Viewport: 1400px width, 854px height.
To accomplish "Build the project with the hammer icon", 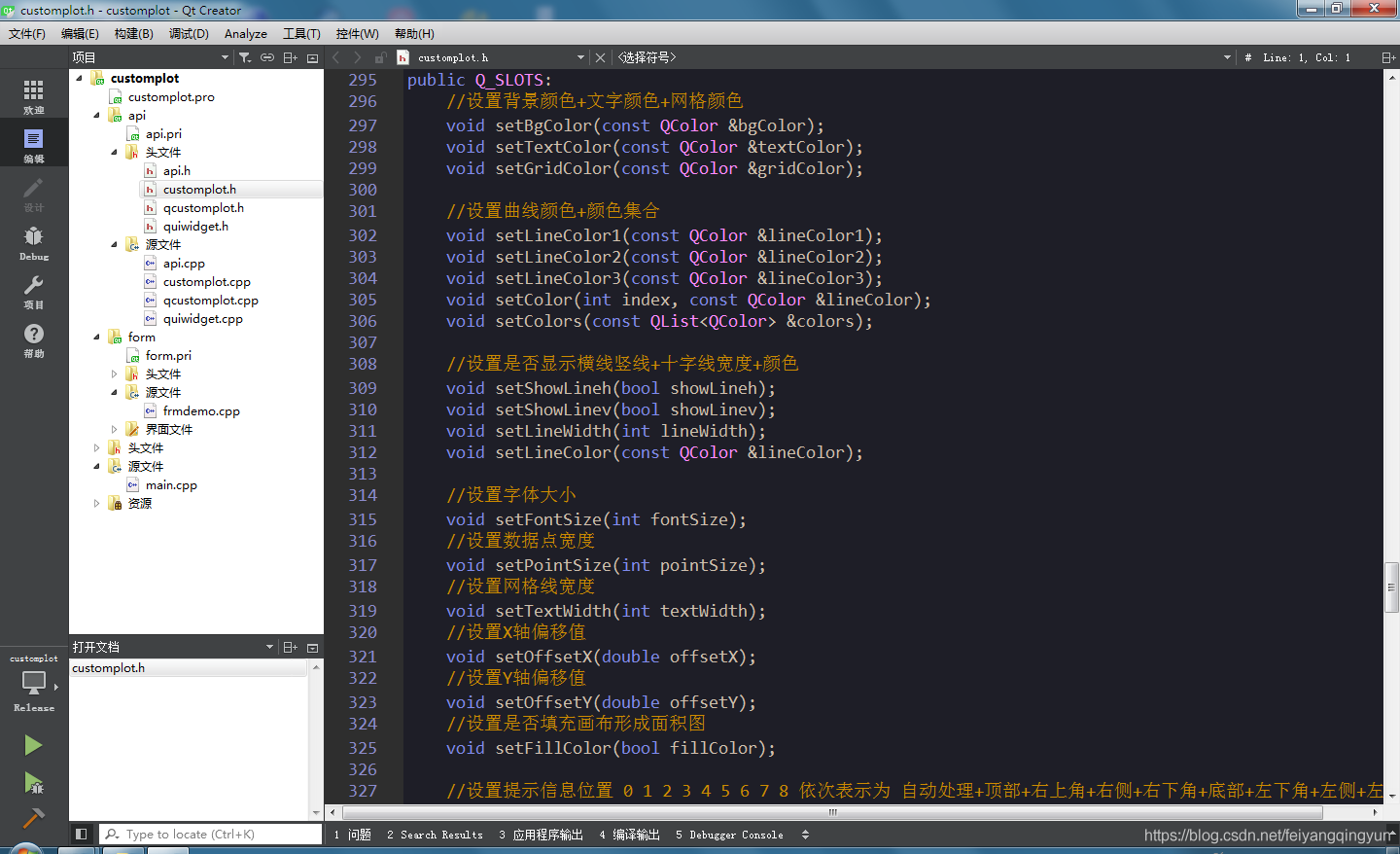I will [33, 817].
